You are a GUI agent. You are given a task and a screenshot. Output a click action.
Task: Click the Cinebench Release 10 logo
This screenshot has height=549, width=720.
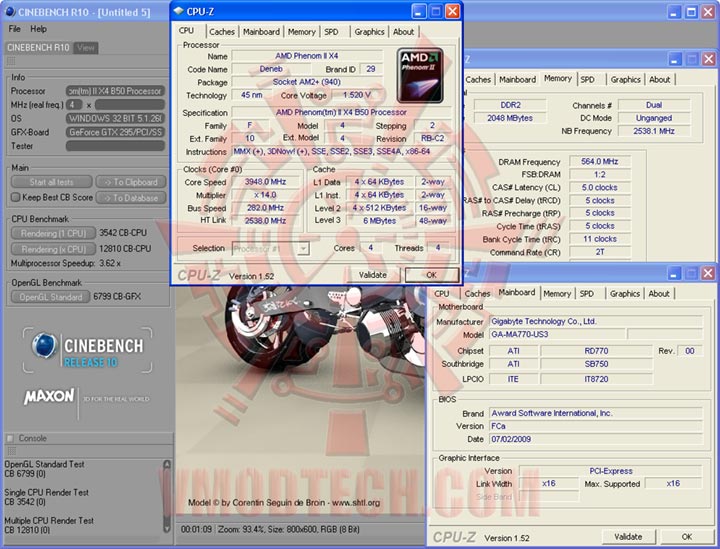87,350
